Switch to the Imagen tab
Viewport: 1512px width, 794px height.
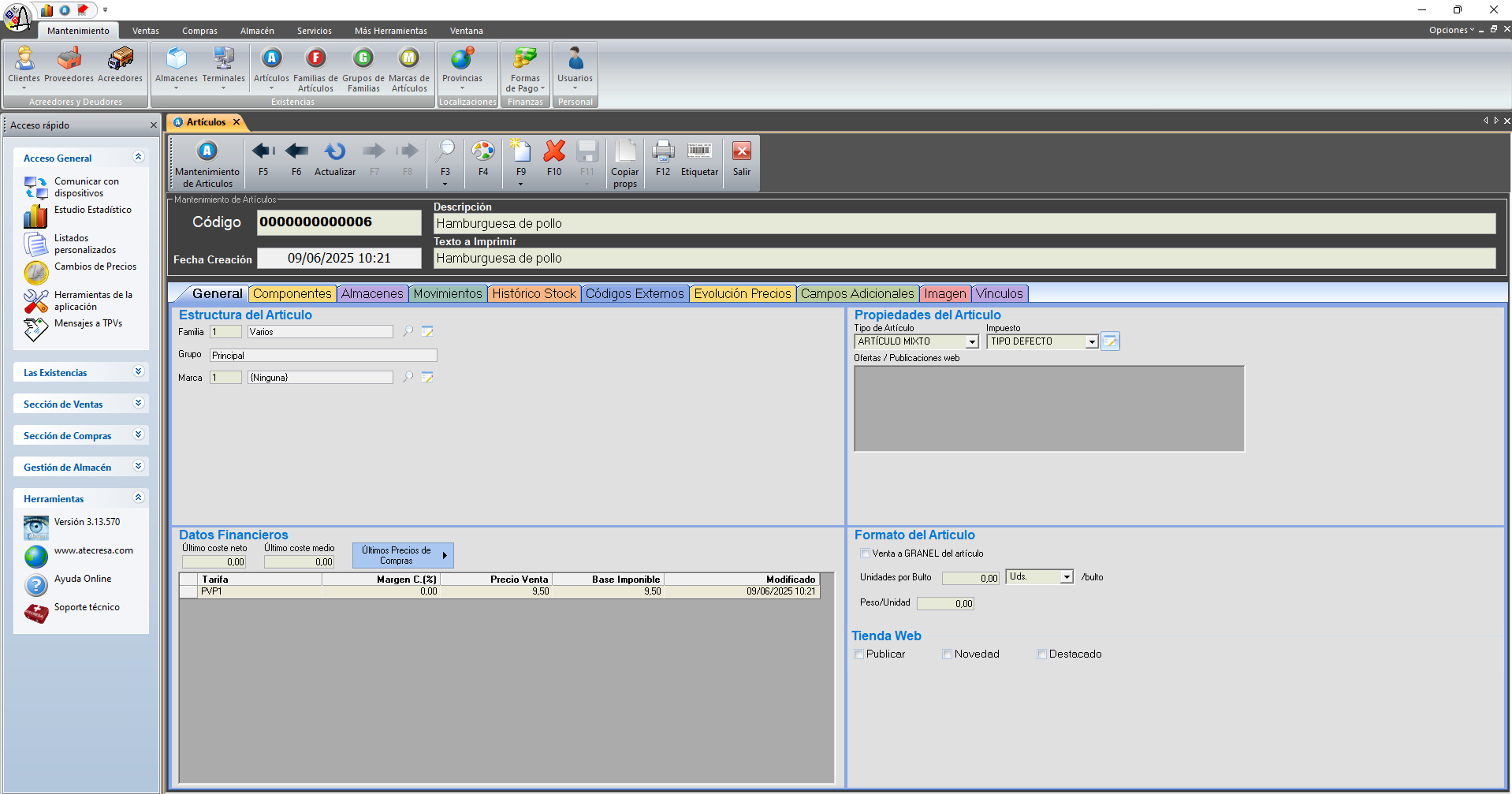pos(945,294)
